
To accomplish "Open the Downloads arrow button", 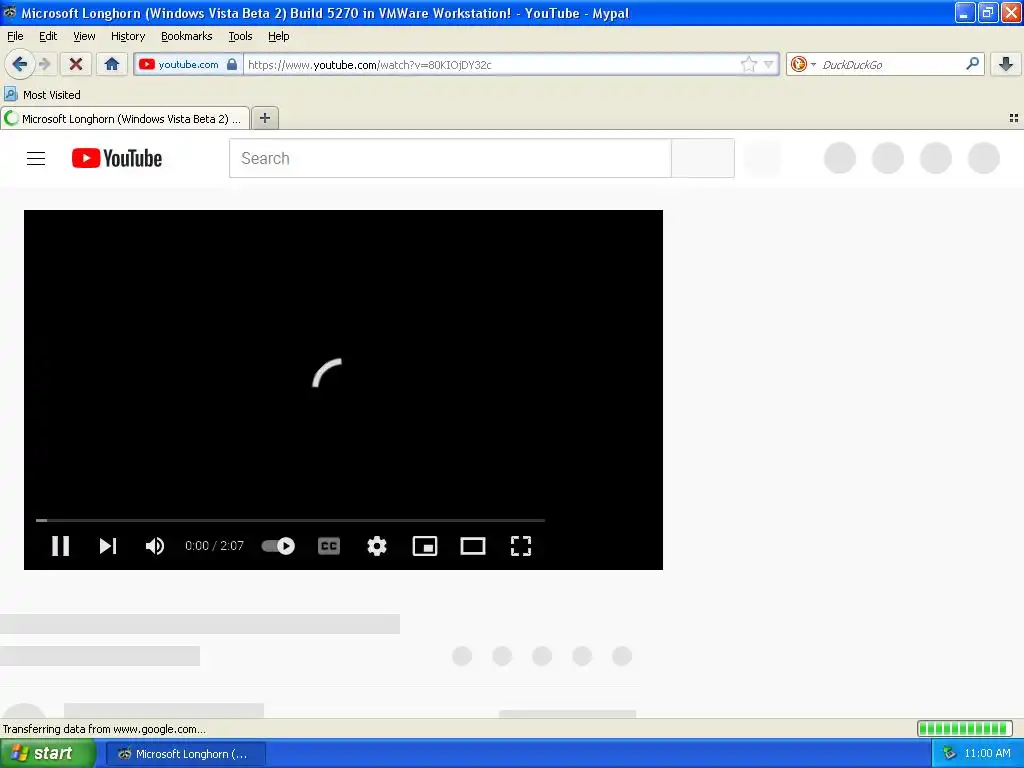I will pyautogui.click(x=1006, y=64).
